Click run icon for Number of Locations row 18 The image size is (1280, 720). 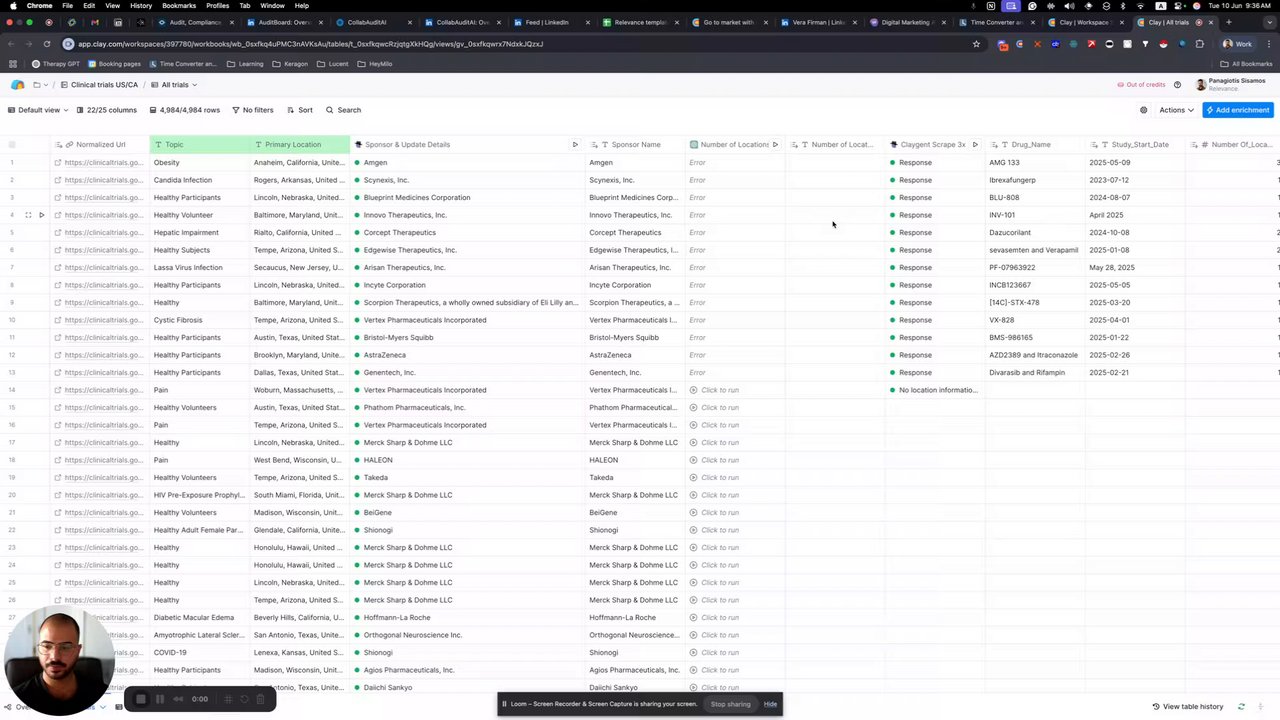(x=694, y=460)
